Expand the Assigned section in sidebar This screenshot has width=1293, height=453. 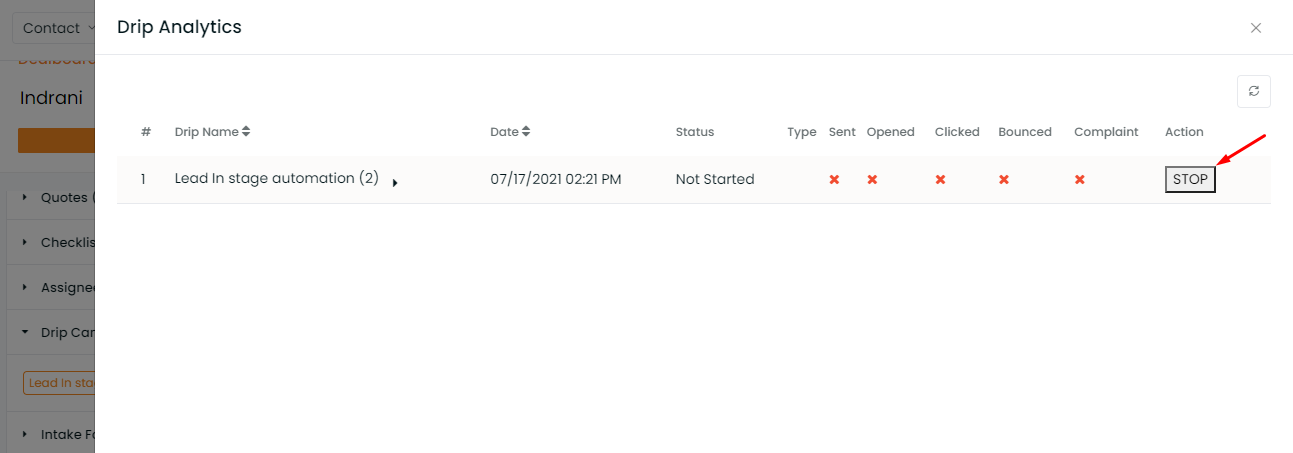pyautogui.click(x=58, y=287)
